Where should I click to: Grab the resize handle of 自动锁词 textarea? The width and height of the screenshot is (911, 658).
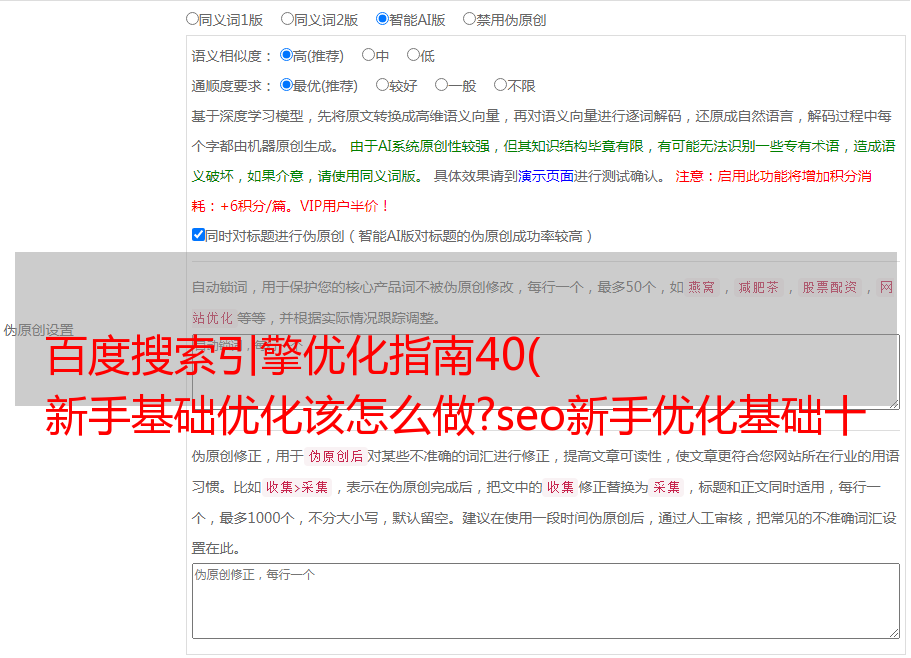(894, 404)
